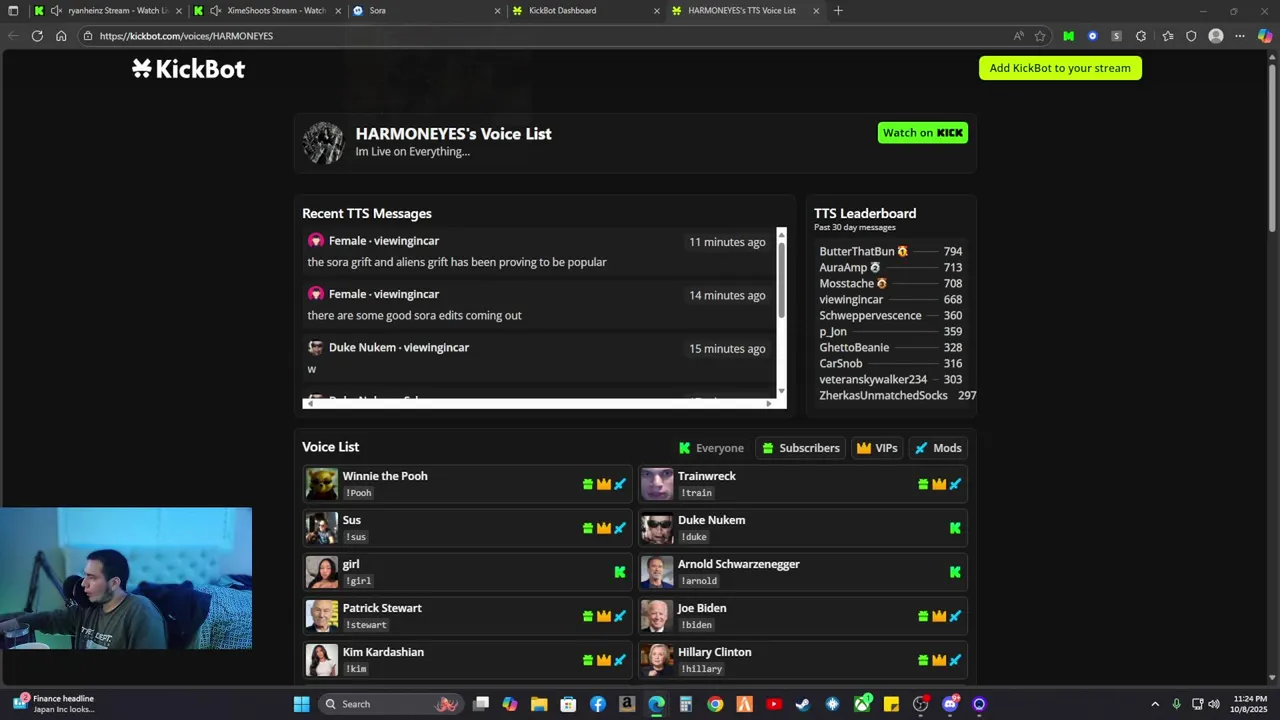Click girl voice's everyone permission icon
The width and height of the screenshot is (1280, 720).
620,572
